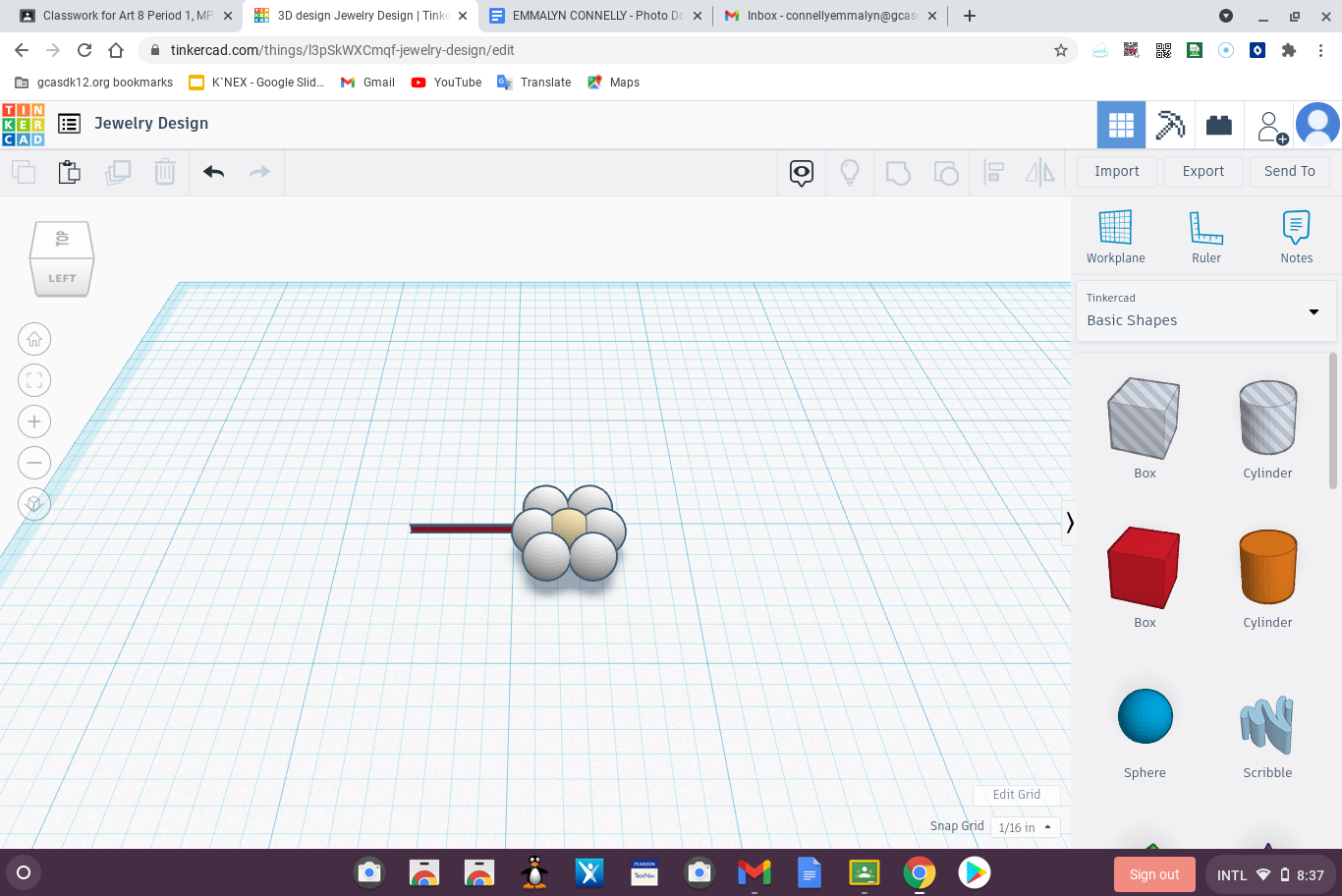Select the Ruler tool

(x=1205, y=236)
